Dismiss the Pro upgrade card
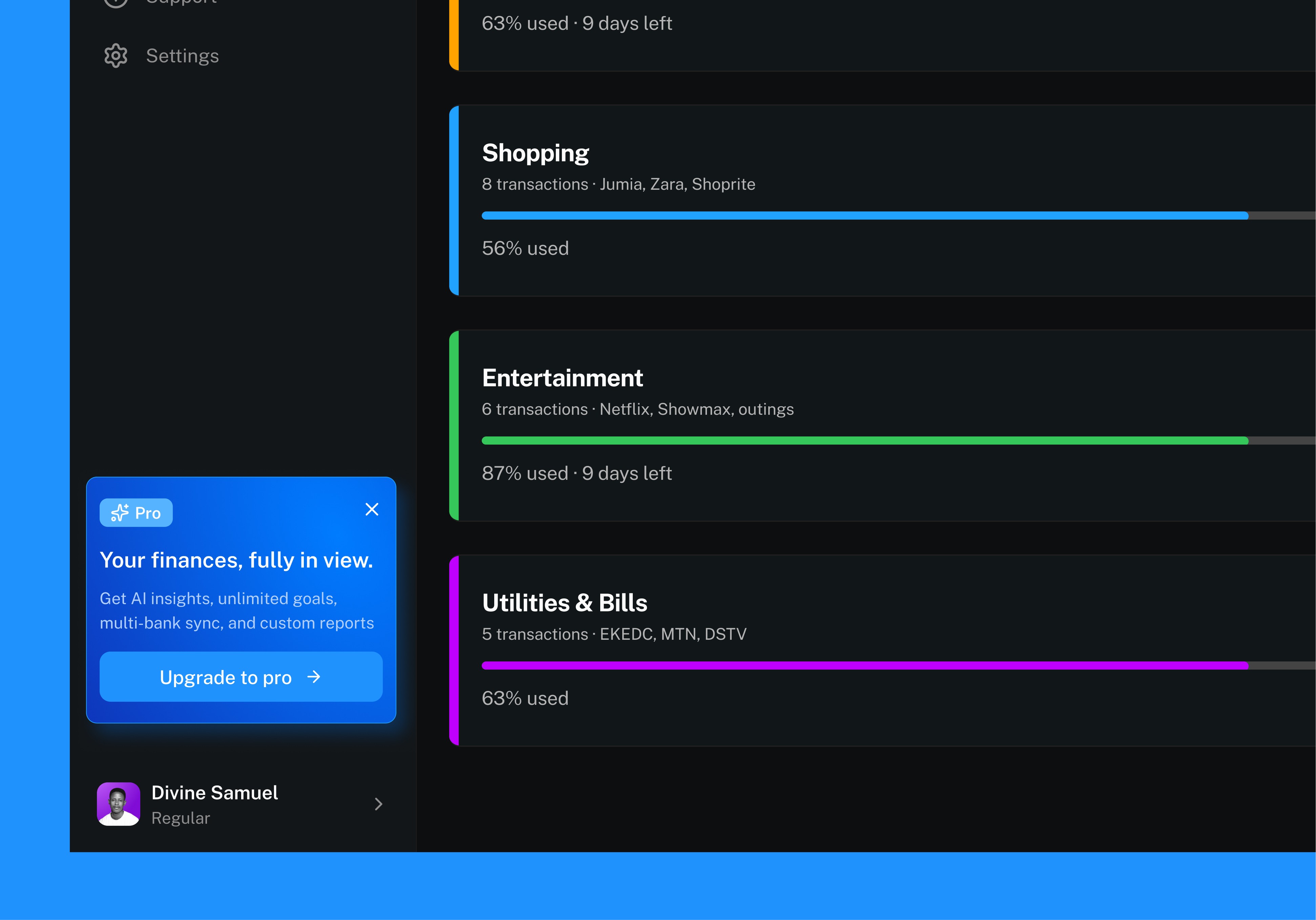This screenshot has width=1316, height=920. [x=372, y=509]
